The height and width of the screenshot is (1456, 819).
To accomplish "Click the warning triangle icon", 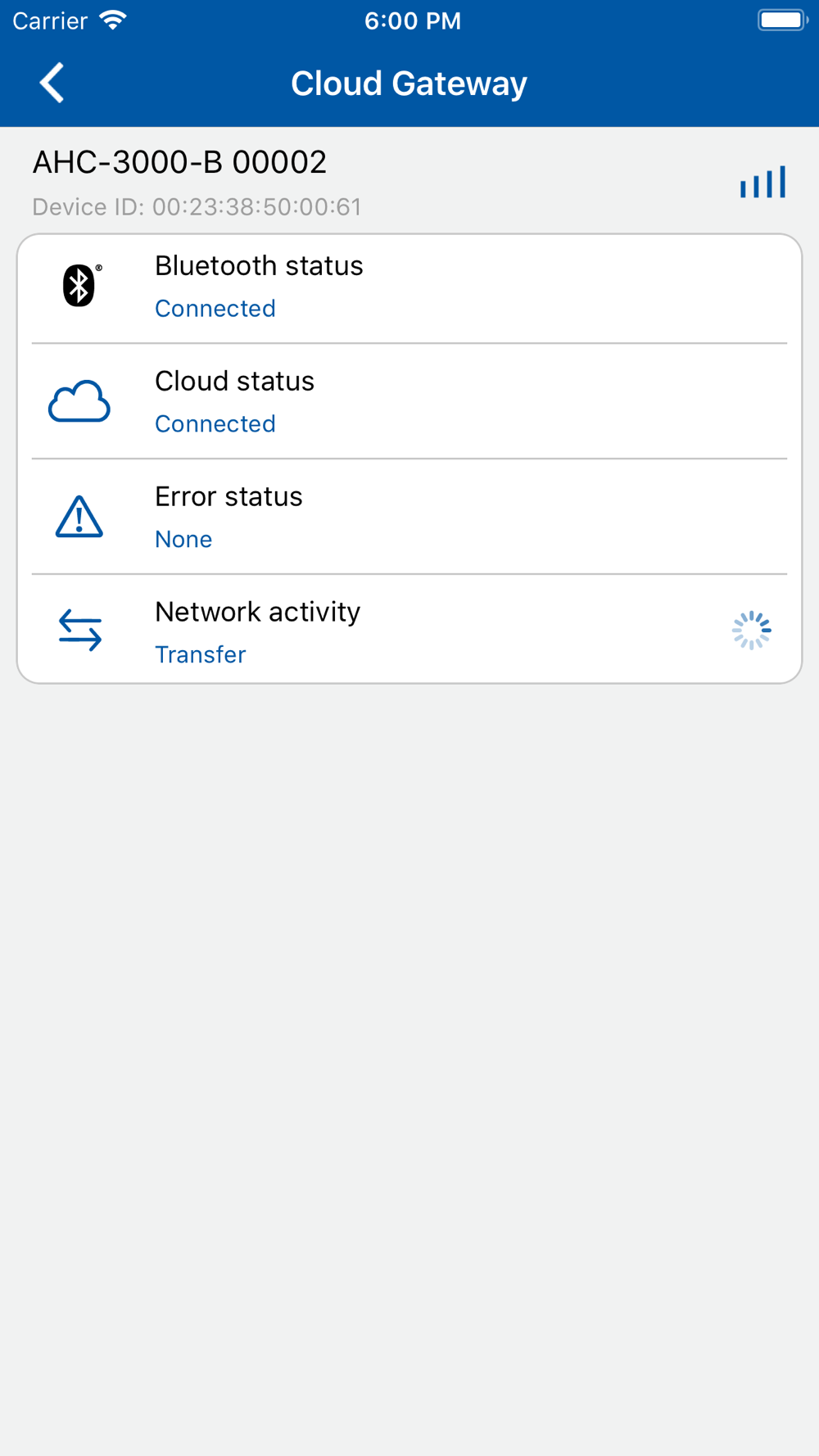I will [79, 517].
